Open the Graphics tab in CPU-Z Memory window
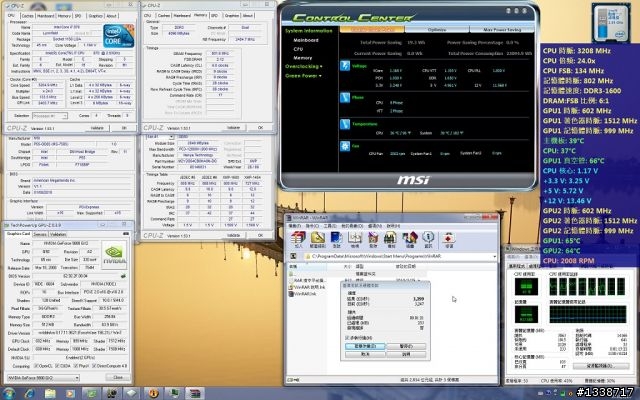The width and height of the screenshot is (640, 400). pos(232,16)
